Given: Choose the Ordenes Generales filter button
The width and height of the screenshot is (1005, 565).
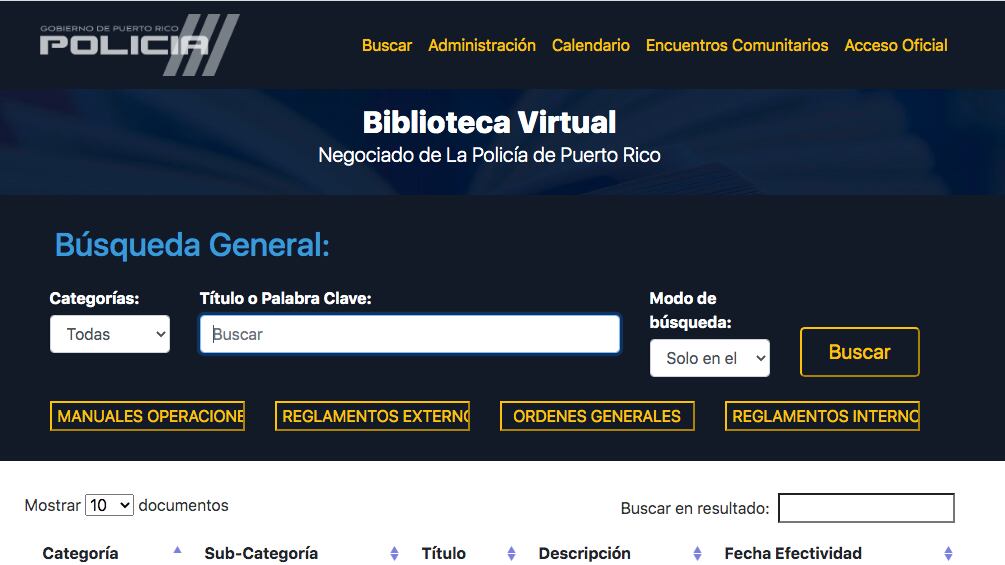Looking at the screenshot, I should coord(597,416).
